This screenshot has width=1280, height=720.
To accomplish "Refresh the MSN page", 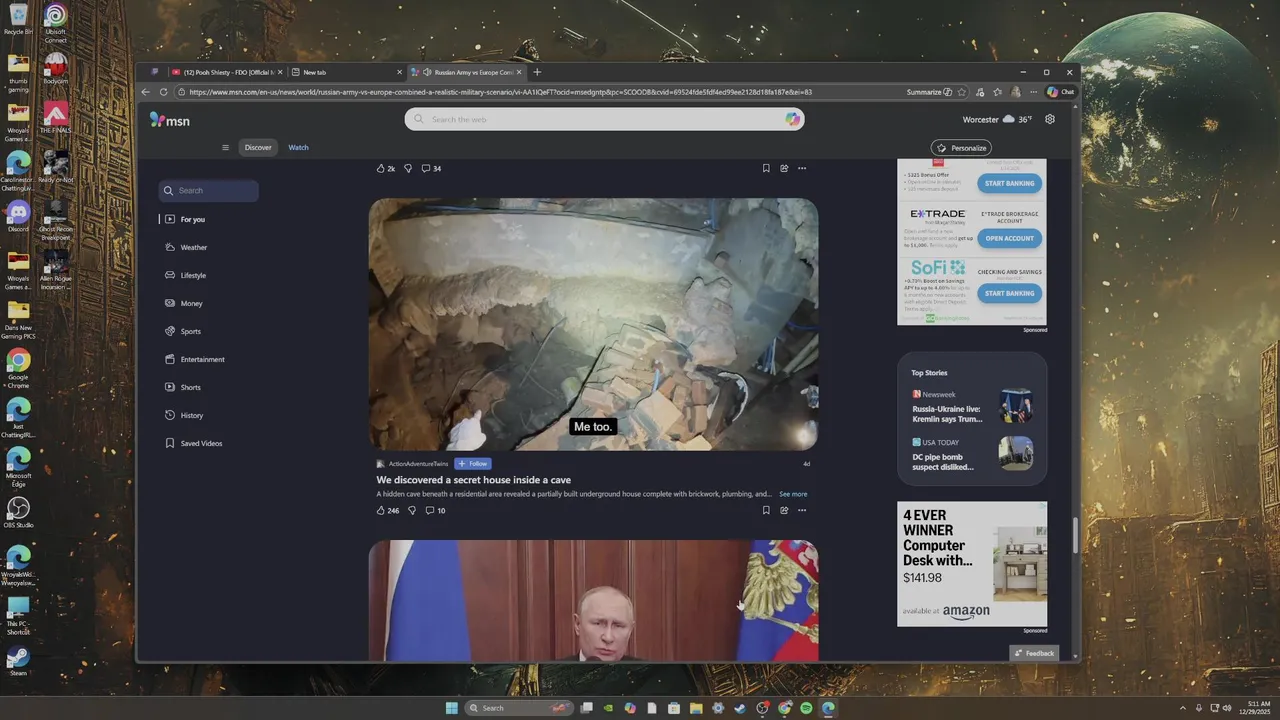I will click(164, 92).
